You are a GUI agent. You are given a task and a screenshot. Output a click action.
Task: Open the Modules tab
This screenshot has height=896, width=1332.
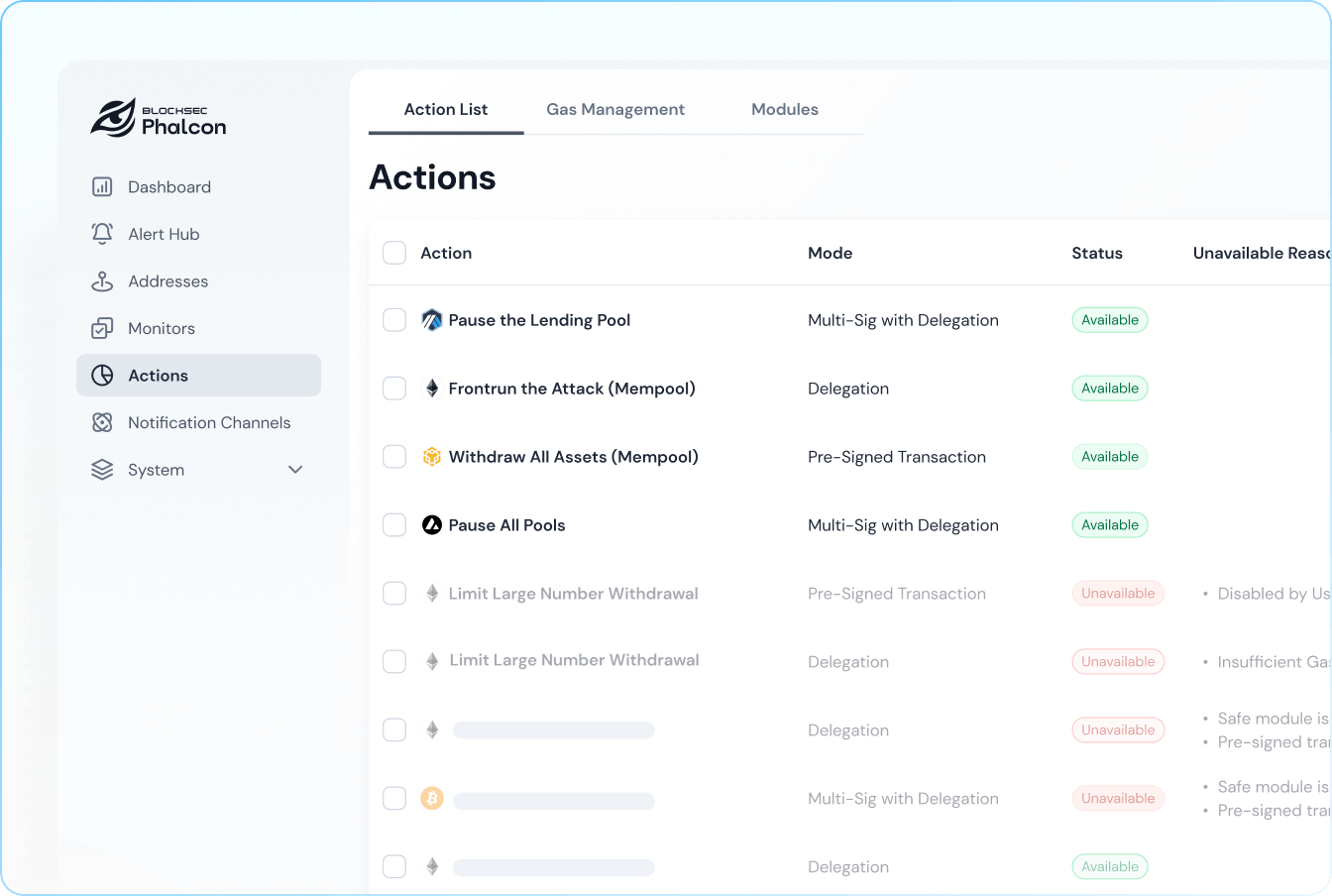click(785, 109)
